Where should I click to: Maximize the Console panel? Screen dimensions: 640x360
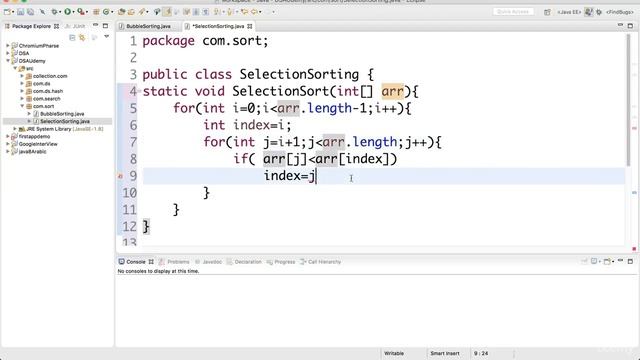pyautogui.click(x=630, y=261)
